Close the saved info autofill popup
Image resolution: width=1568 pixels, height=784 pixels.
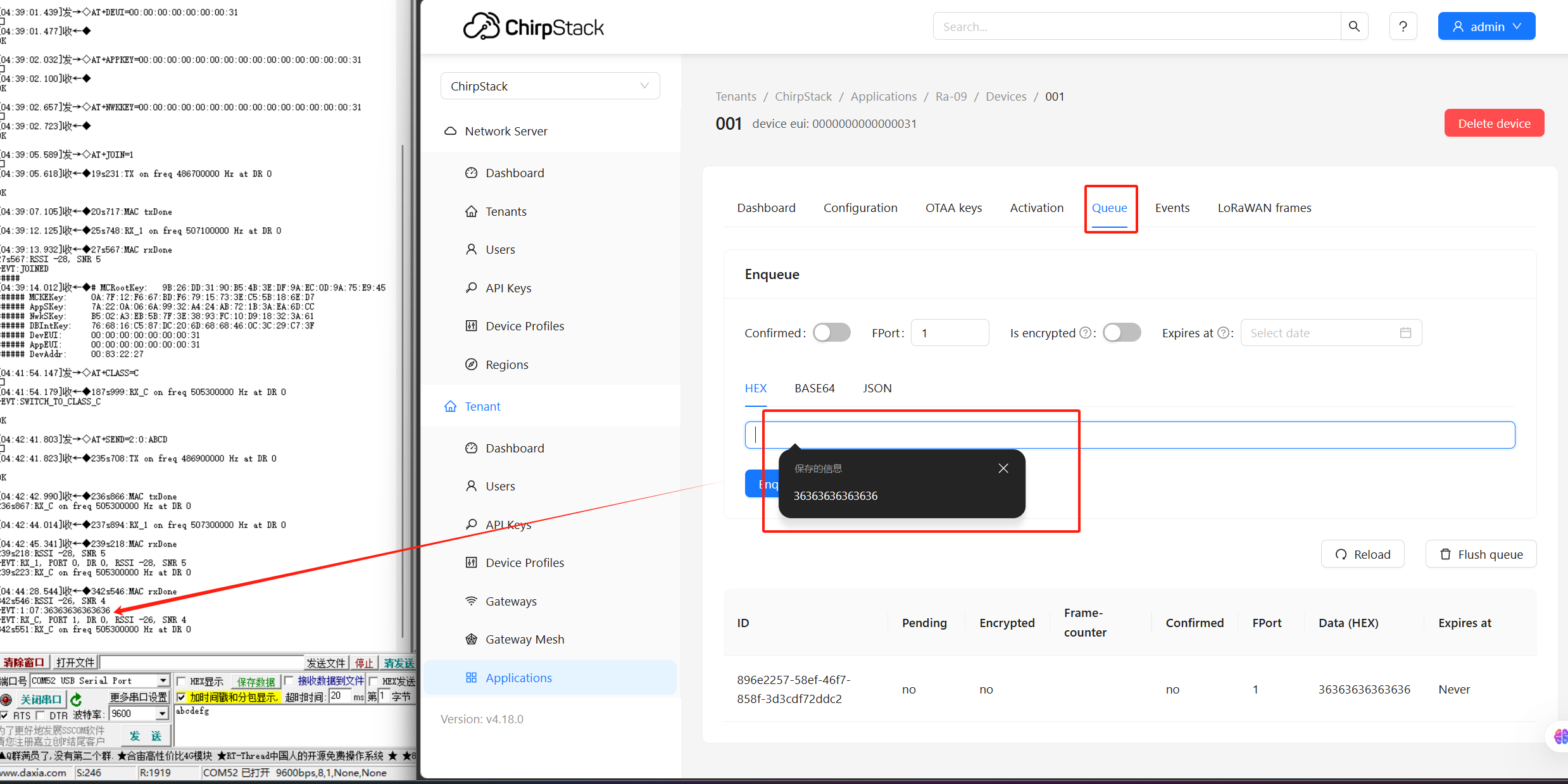pos(1003,468)
